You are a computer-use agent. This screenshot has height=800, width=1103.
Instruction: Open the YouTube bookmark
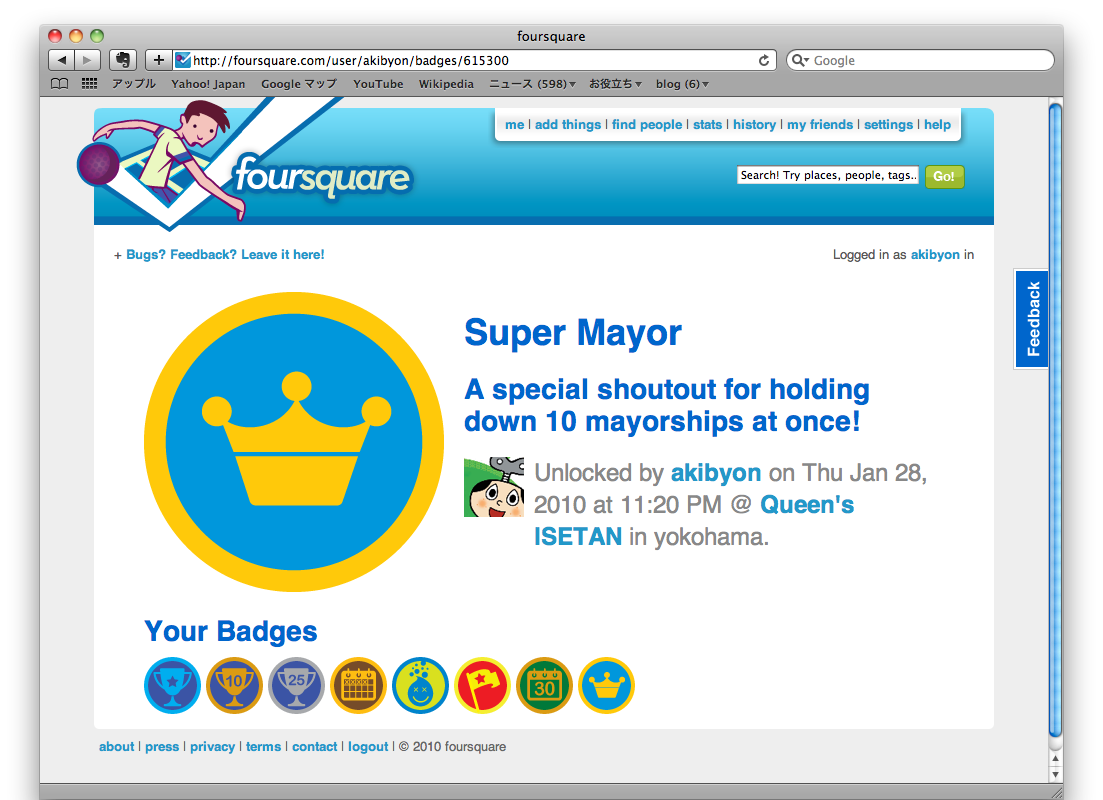pyautogui.click(x=378, y=84)
